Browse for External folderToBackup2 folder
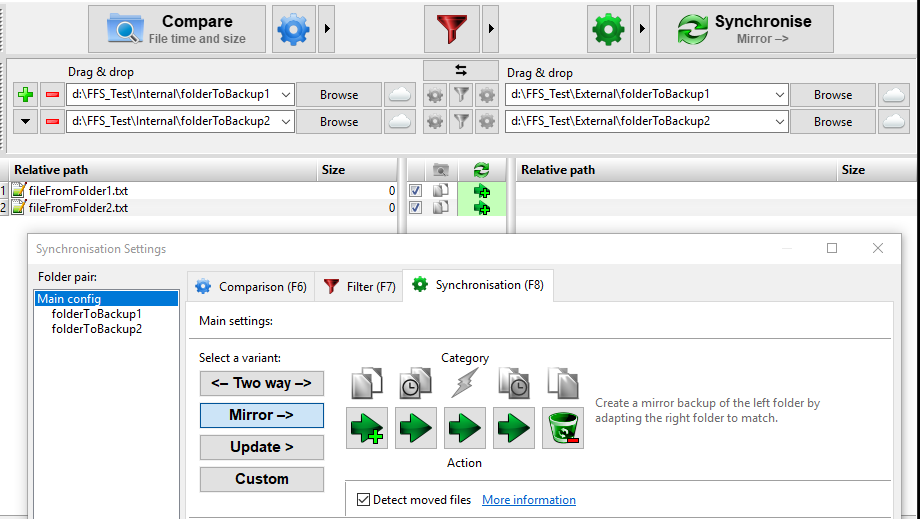 pyautogui.click(x=833, y=121)
